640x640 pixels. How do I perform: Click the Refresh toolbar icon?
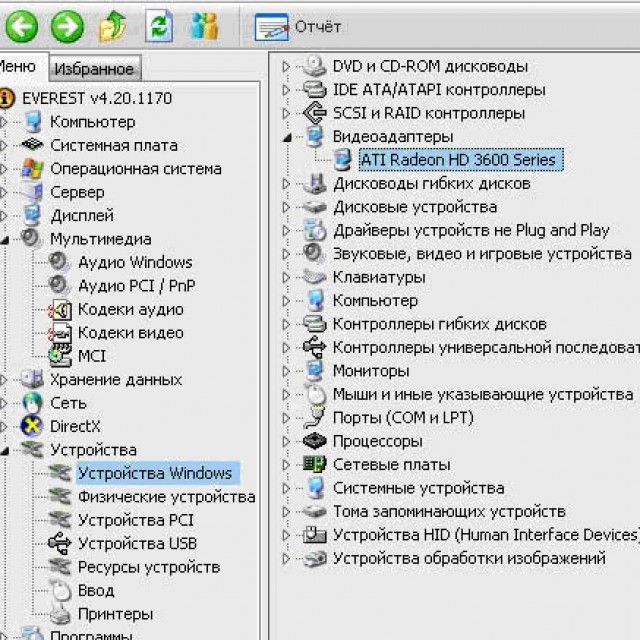(159, 27)
